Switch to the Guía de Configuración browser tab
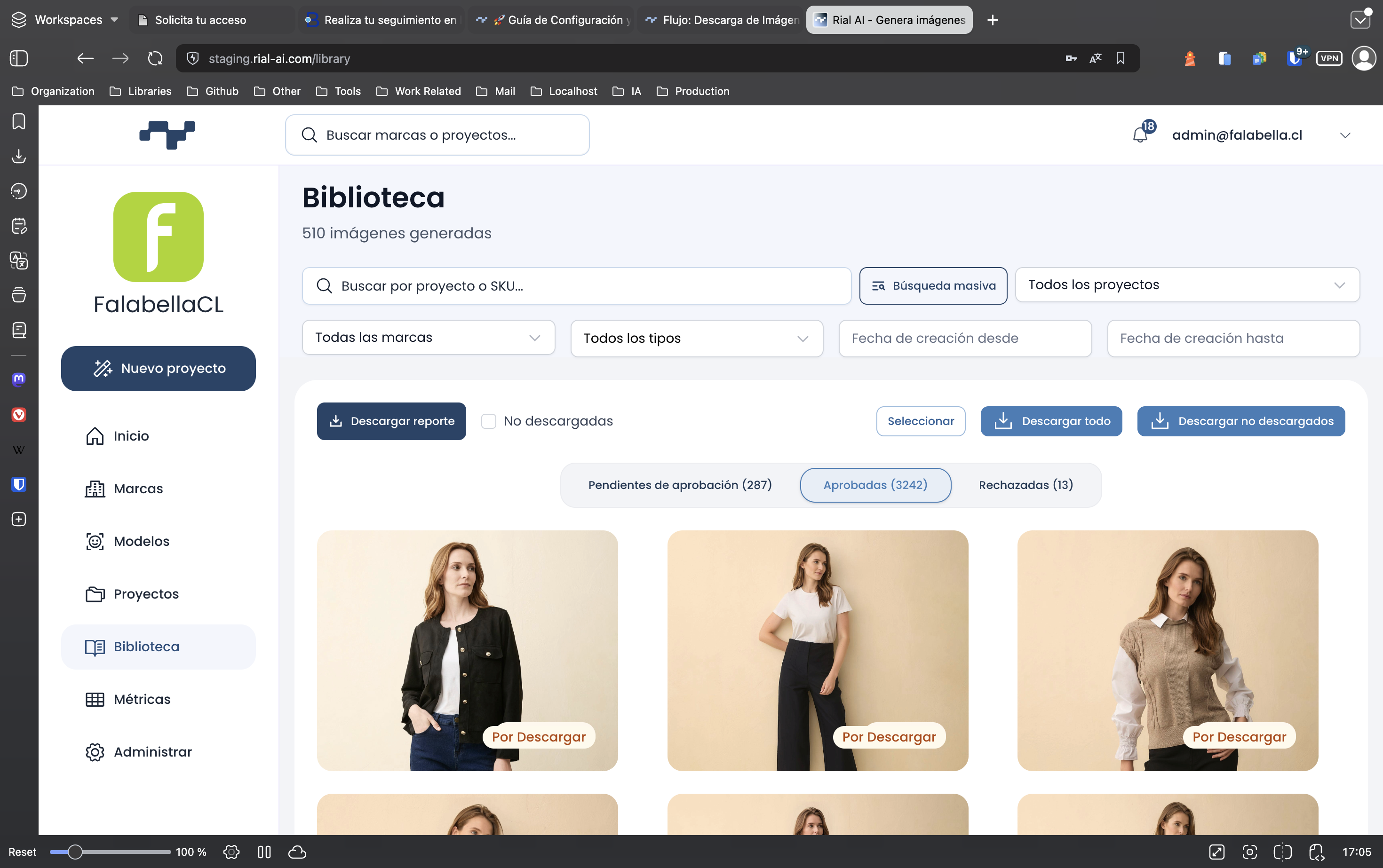Image resolution: width=1383 pixels, height=868 pixels. tap(551, 20)
